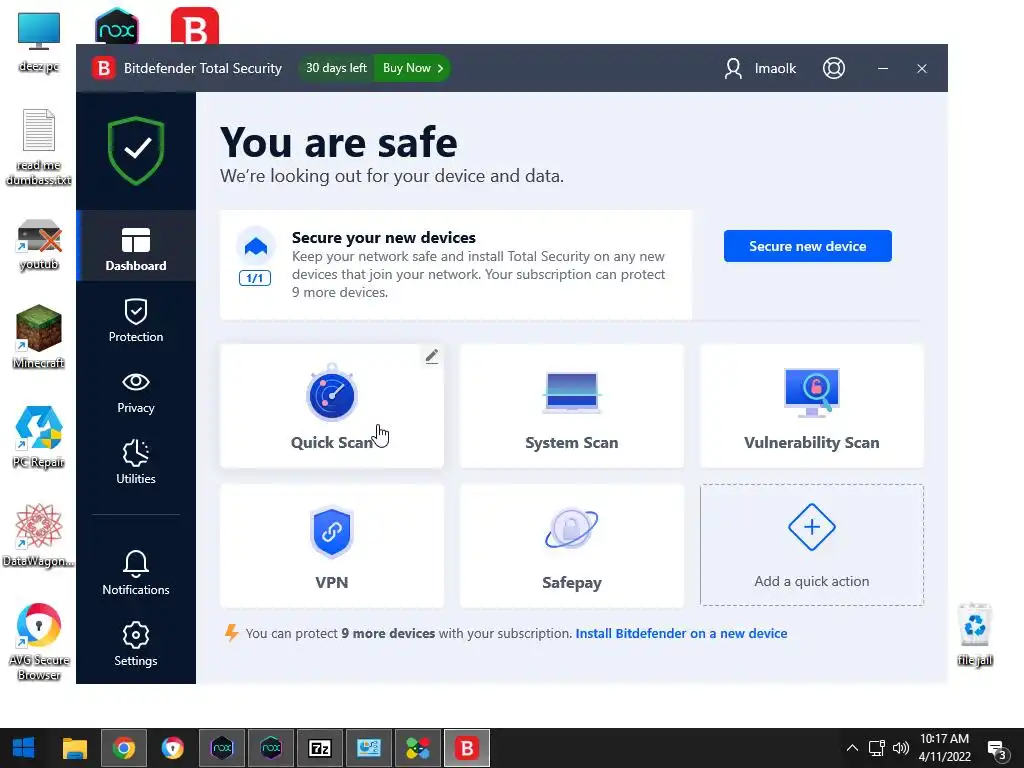The width and height of the screenshot is (1024, 768).
Task: Click the Secure new device button
Action: [807, 246]
